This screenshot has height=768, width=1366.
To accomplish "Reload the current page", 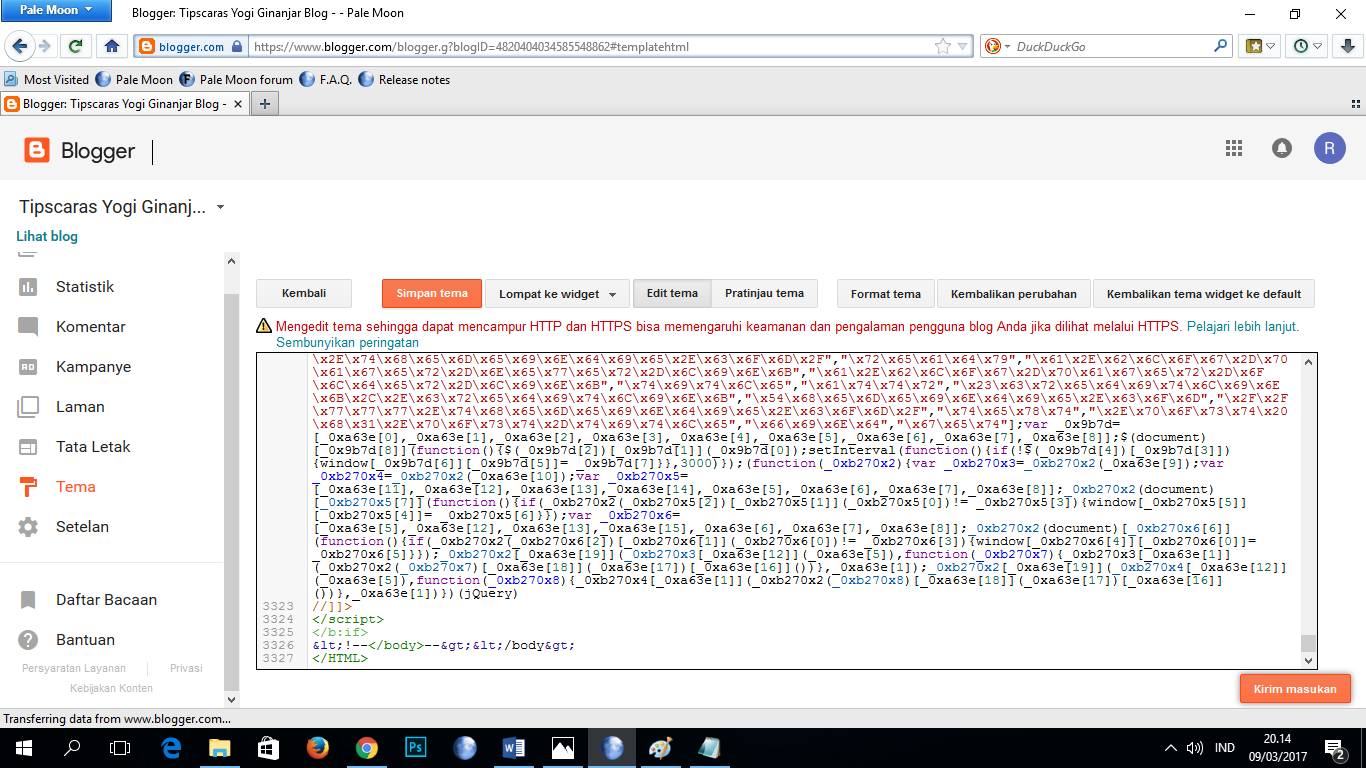I will click(x=75, y=46).
